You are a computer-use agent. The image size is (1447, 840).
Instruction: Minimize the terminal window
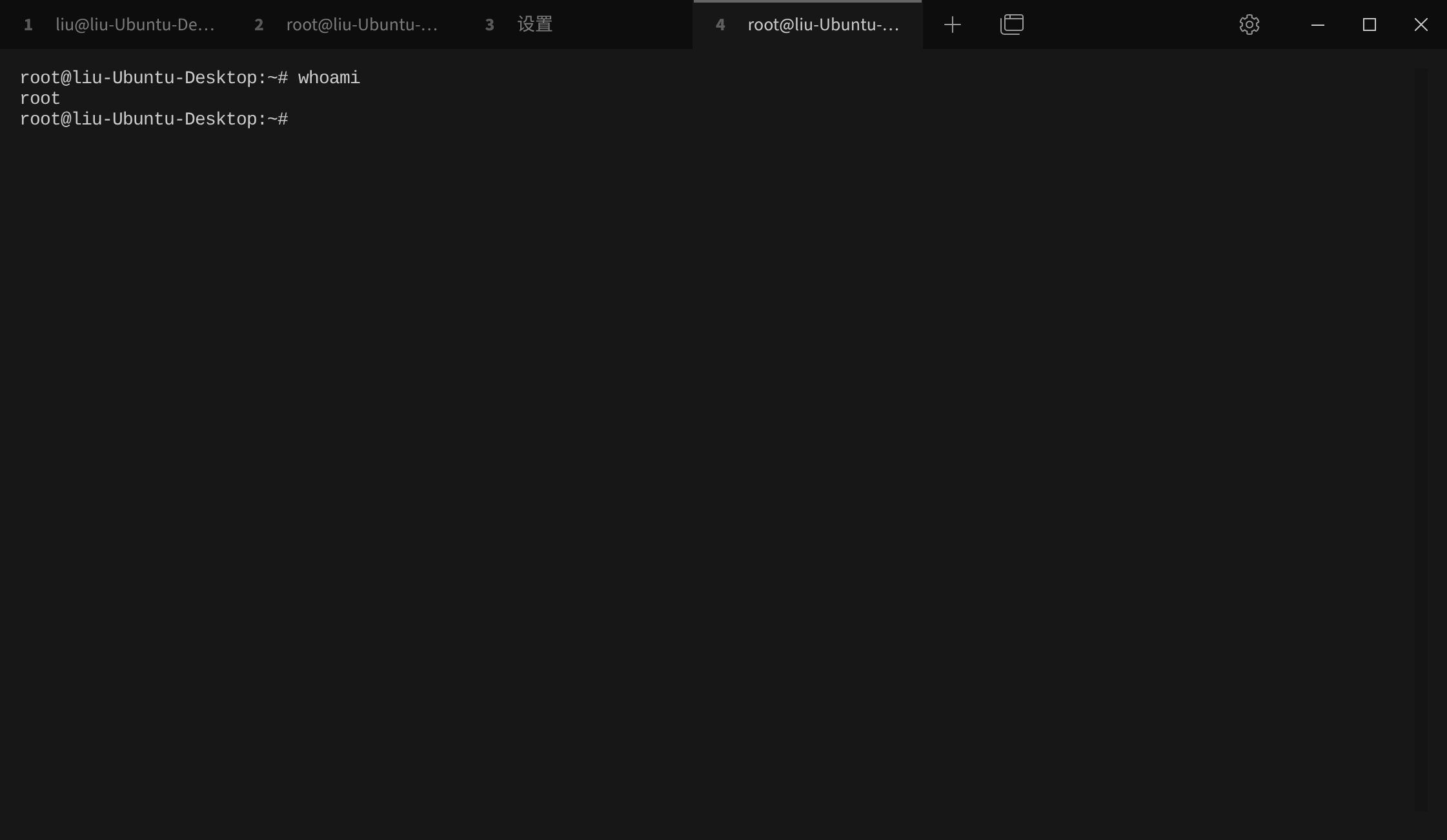[1317, 25]
